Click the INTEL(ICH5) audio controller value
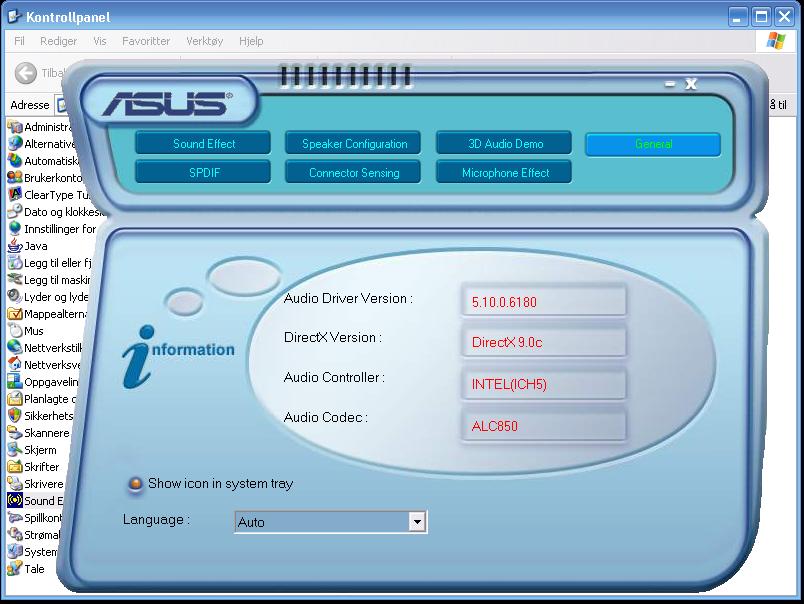804x604 pixels. (x=544, y=384)
